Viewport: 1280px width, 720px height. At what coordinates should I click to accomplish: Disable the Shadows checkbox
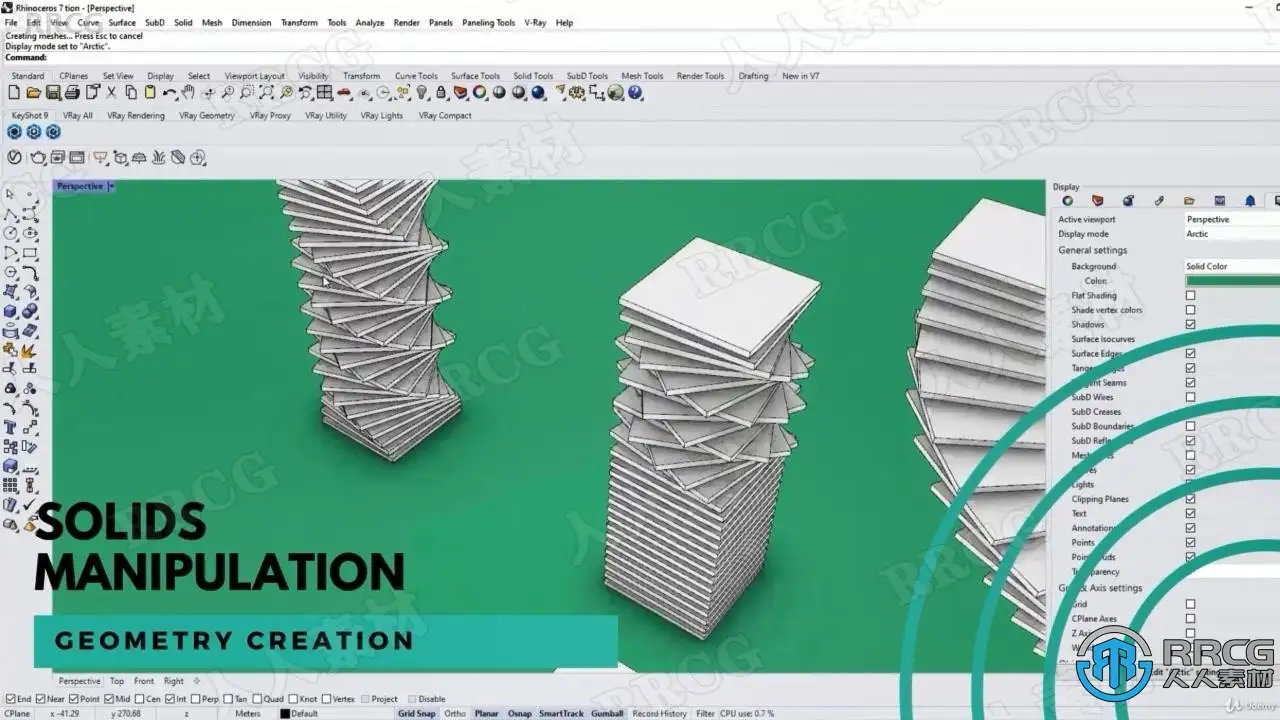point(1190,324)
